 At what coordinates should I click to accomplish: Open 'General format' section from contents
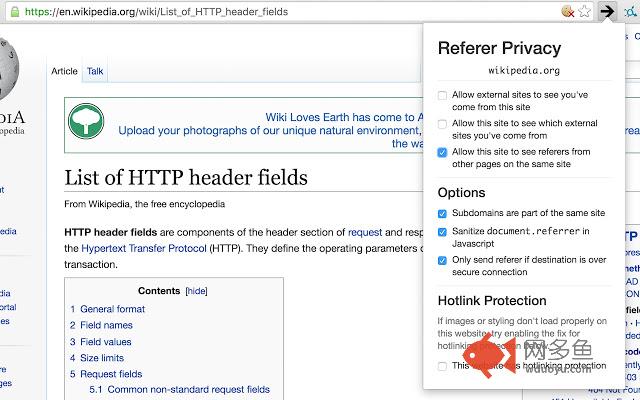pos(112,310)
